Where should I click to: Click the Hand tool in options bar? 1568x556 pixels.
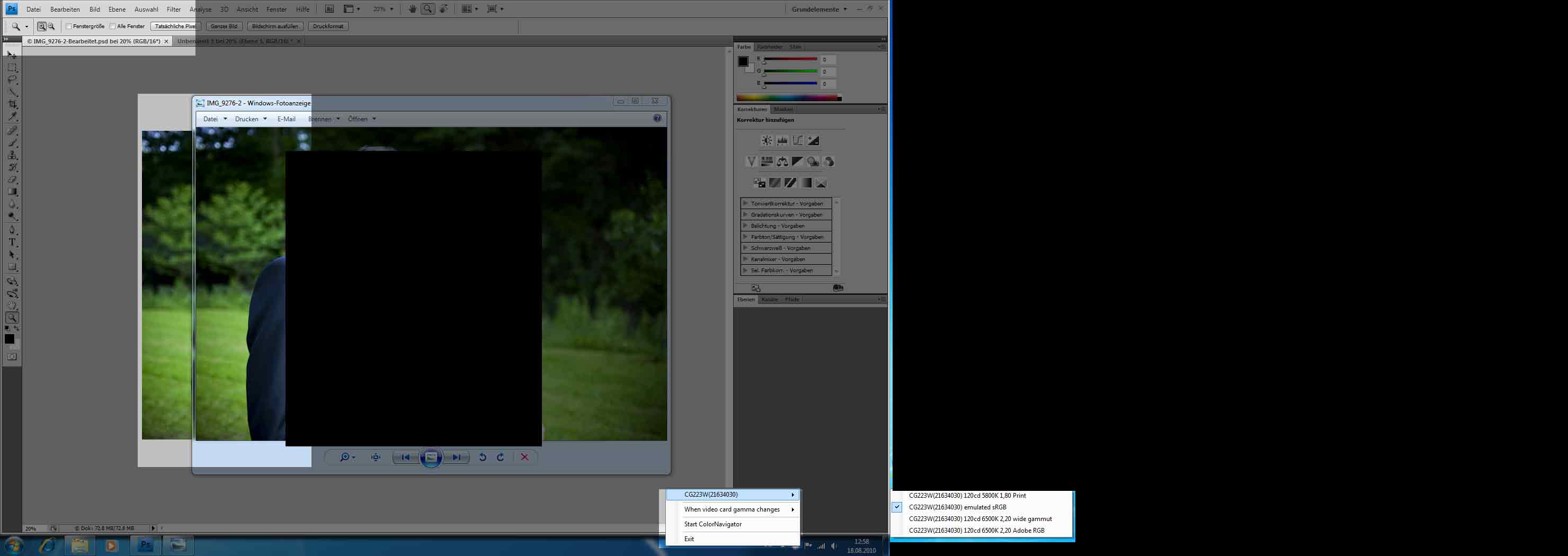[413, 9]
